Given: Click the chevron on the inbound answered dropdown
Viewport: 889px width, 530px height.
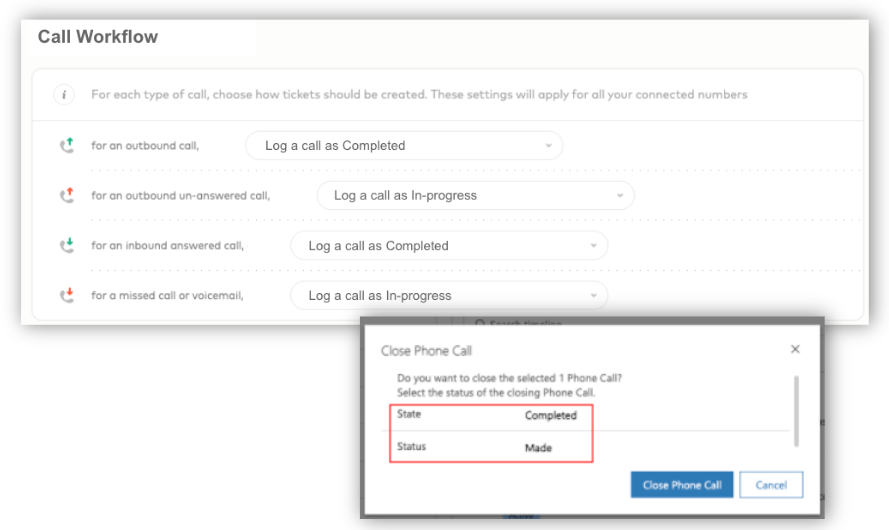Looking at the screenshot, I should click(594, 245).
